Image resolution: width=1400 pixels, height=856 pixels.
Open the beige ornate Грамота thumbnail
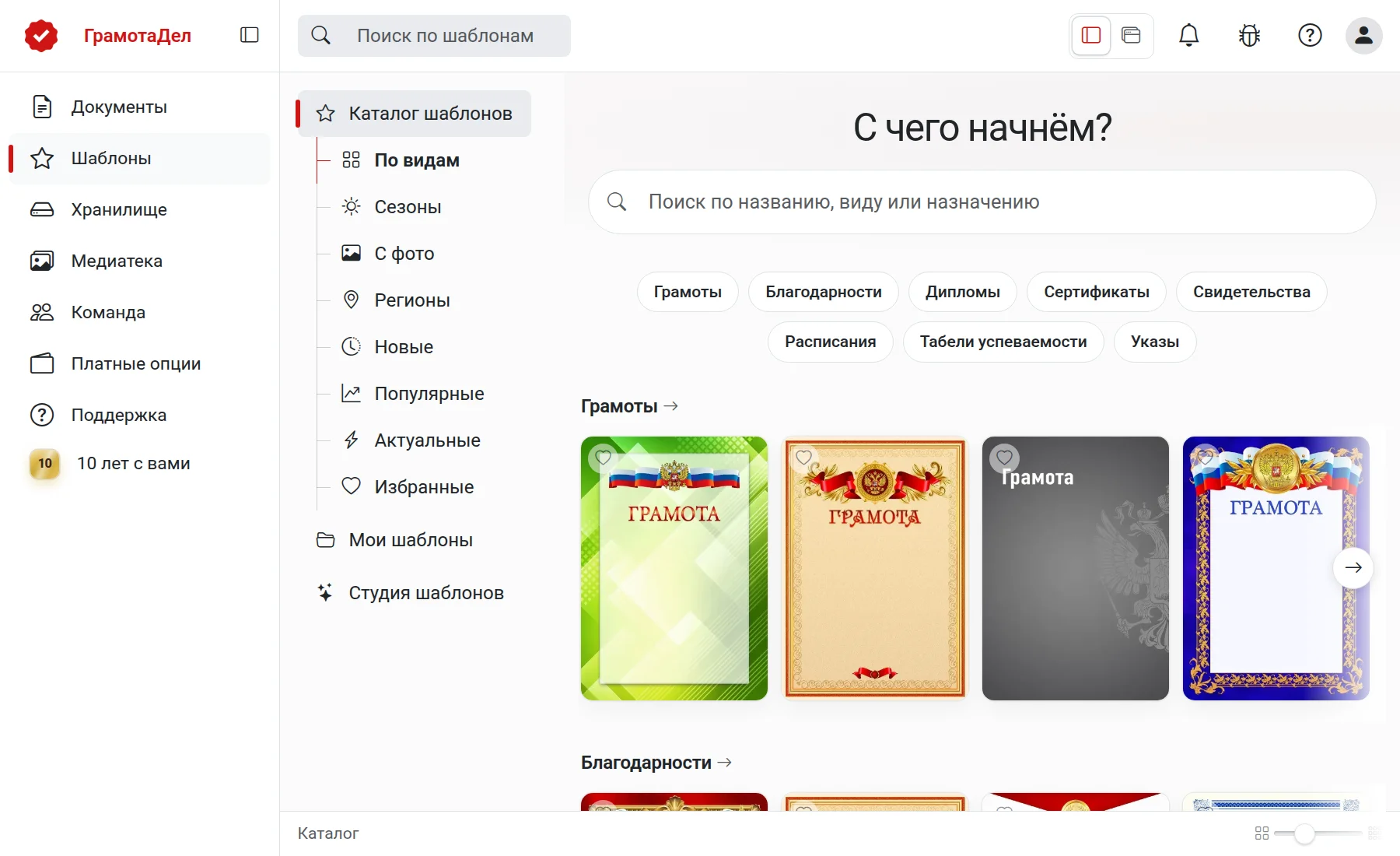(875, 568)
